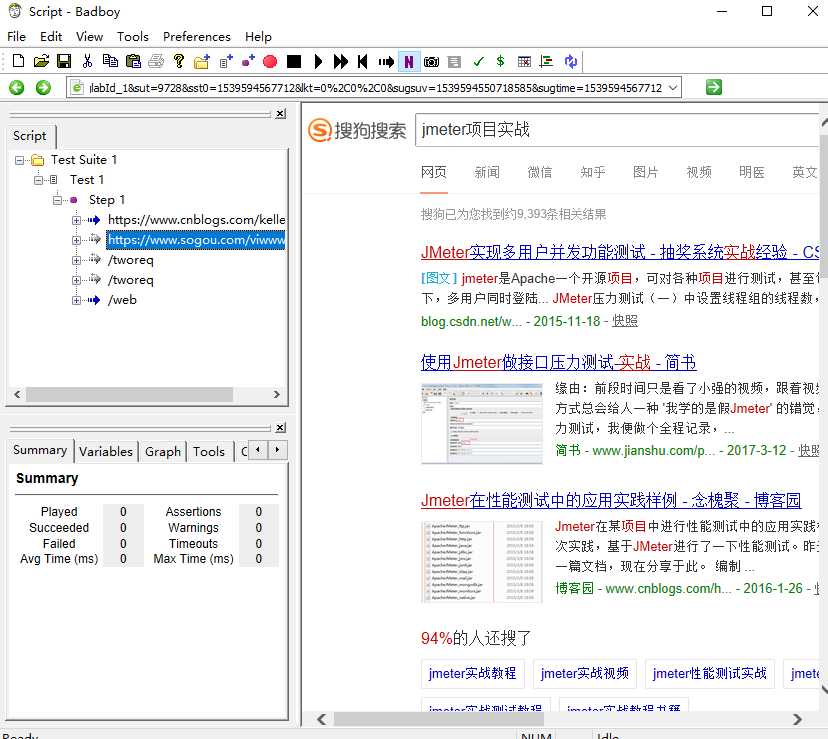Viewport: 828px width, 739px height.
Task: Click the gray lined-page icon next to the camera
Action: [x=454, y=62]
